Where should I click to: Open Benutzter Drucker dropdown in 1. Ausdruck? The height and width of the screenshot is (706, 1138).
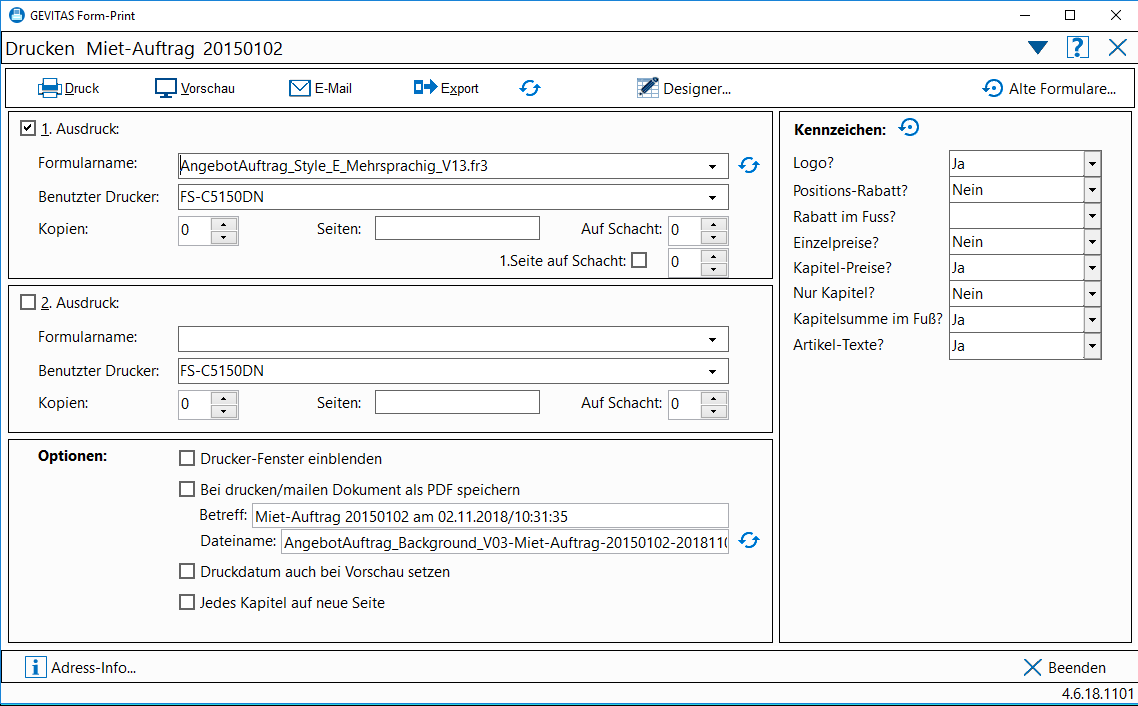(713, 197)
